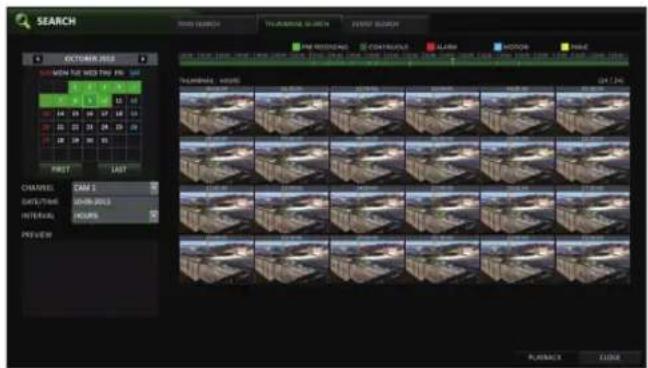Click the green recording timeline bar
The image size is (648, 368).
pos(404,62)
